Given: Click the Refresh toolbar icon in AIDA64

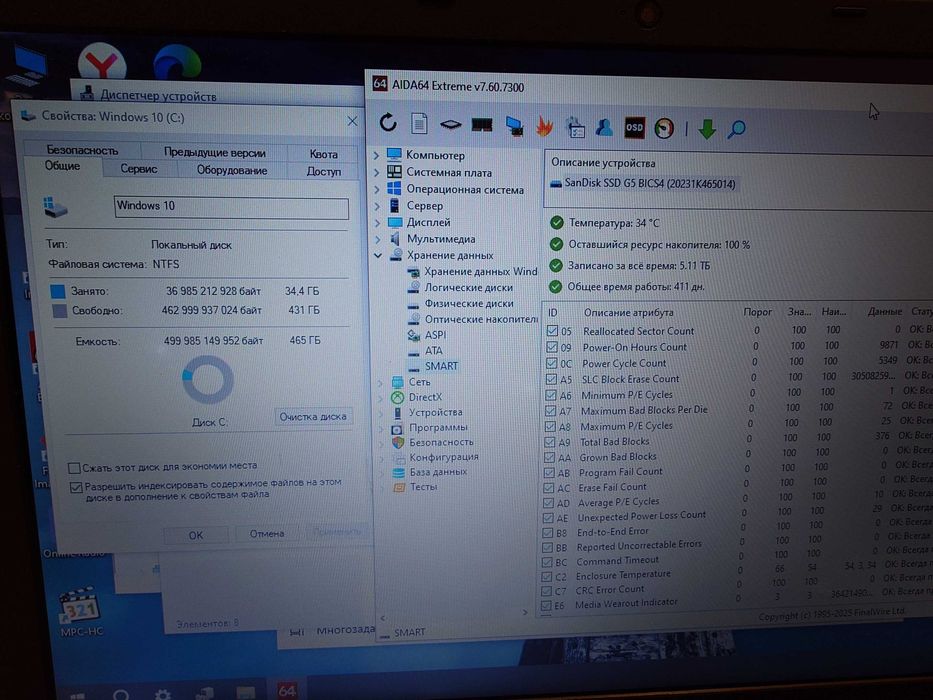Looking at the screenshot, I should tap(388, 122).
